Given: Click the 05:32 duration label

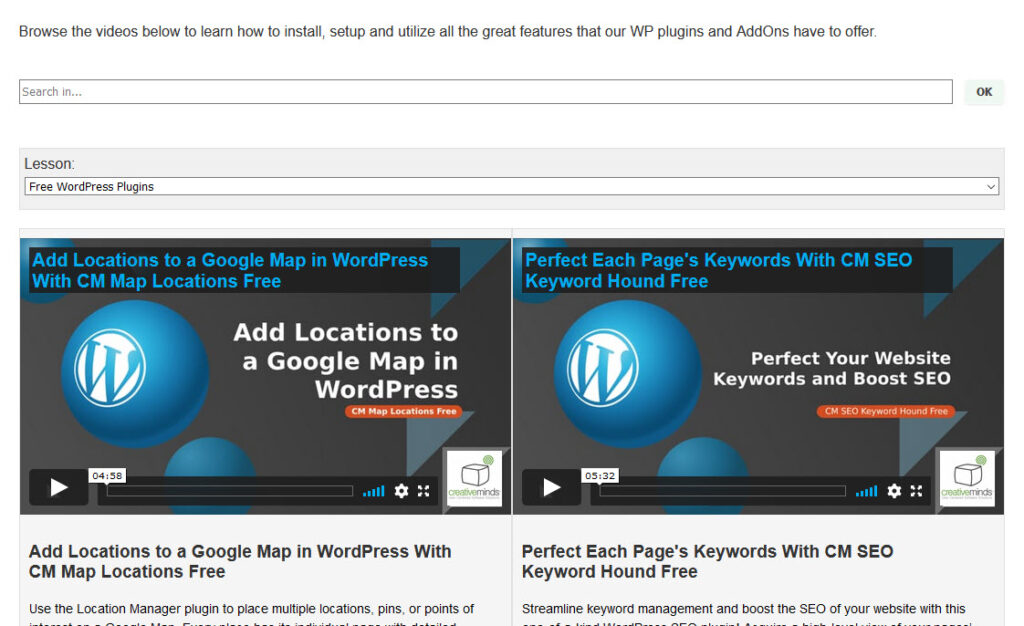Looking at the screenshot, I should (x=600, y=476).
